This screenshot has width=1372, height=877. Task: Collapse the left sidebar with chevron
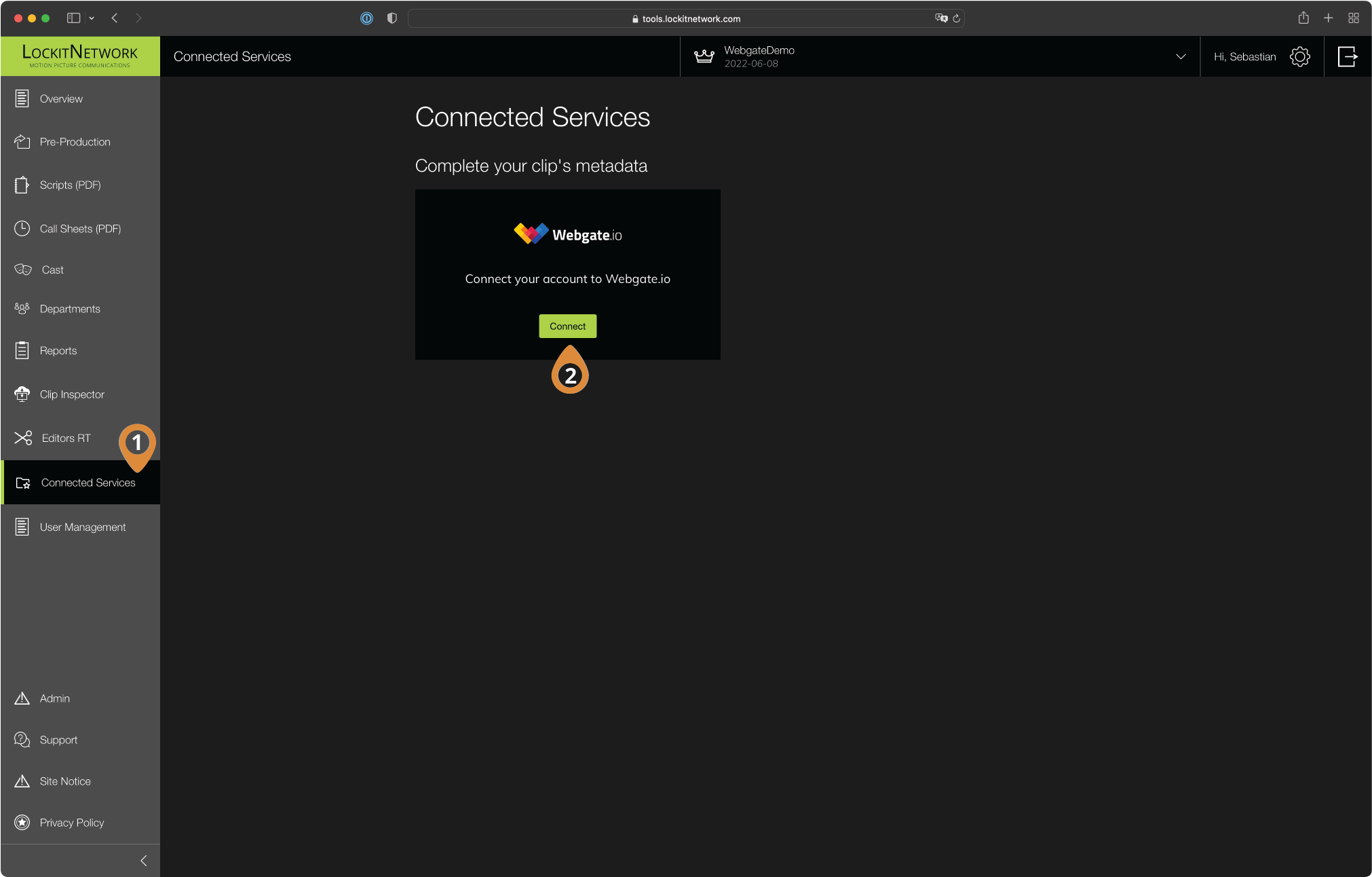click(143, 861)
